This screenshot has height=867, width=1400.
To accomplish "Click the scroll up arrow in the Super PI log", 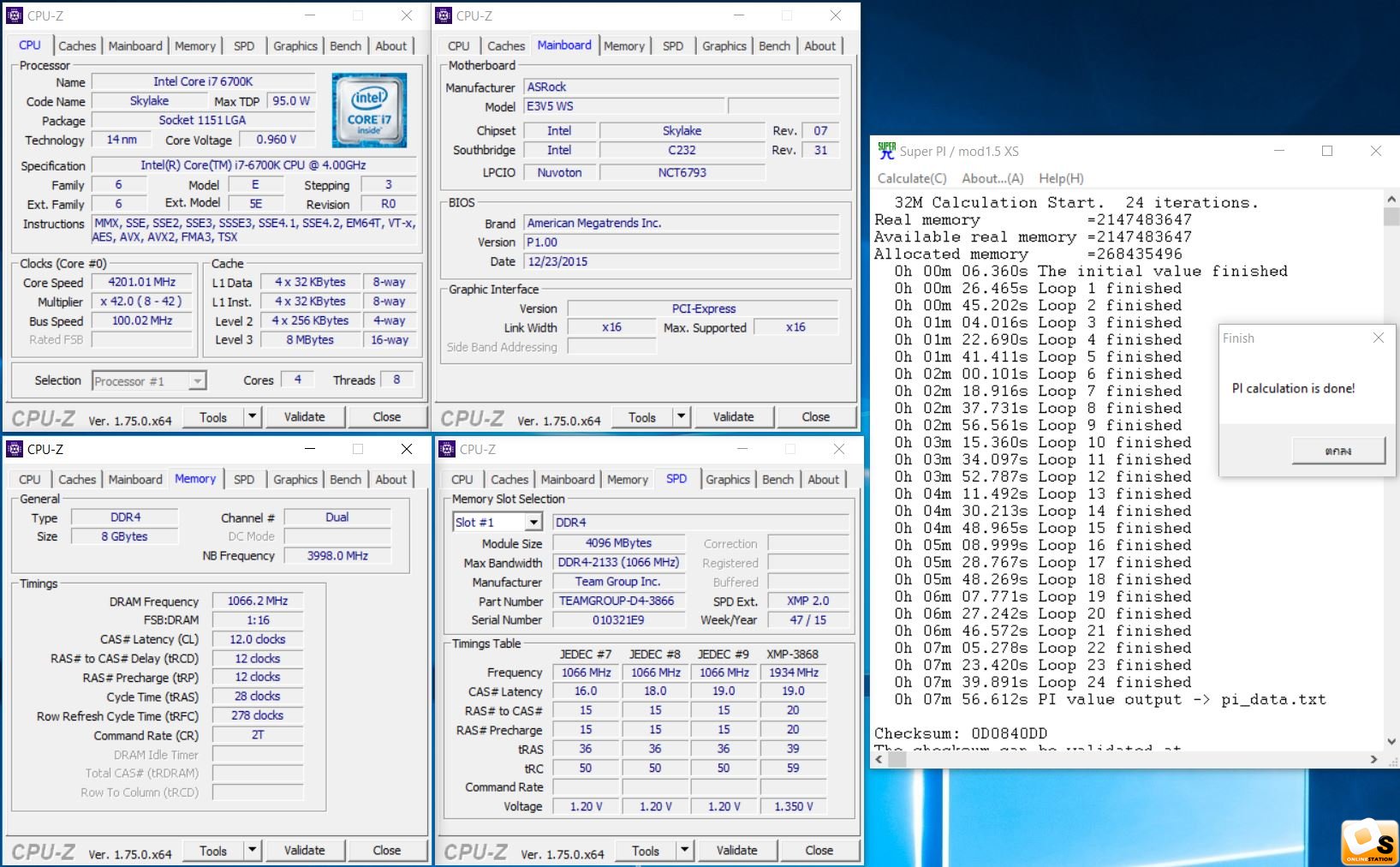I will pyautogui.click(x=1391, y=200).
